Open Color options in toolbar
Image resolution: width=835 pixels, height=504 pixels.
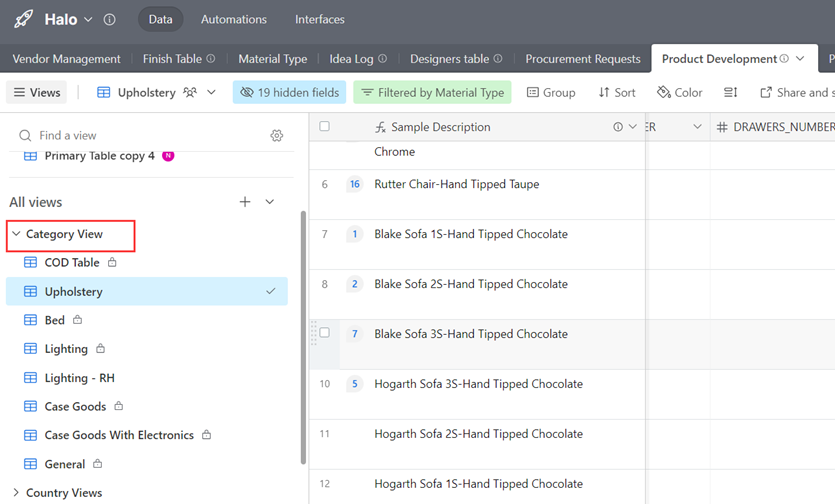click(680, 92)
